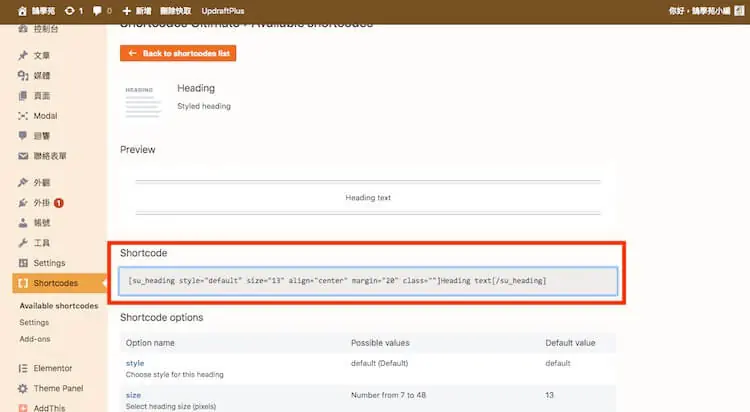
Task: Click 'default' in the Default value column
Action: [x=558, y=363]
